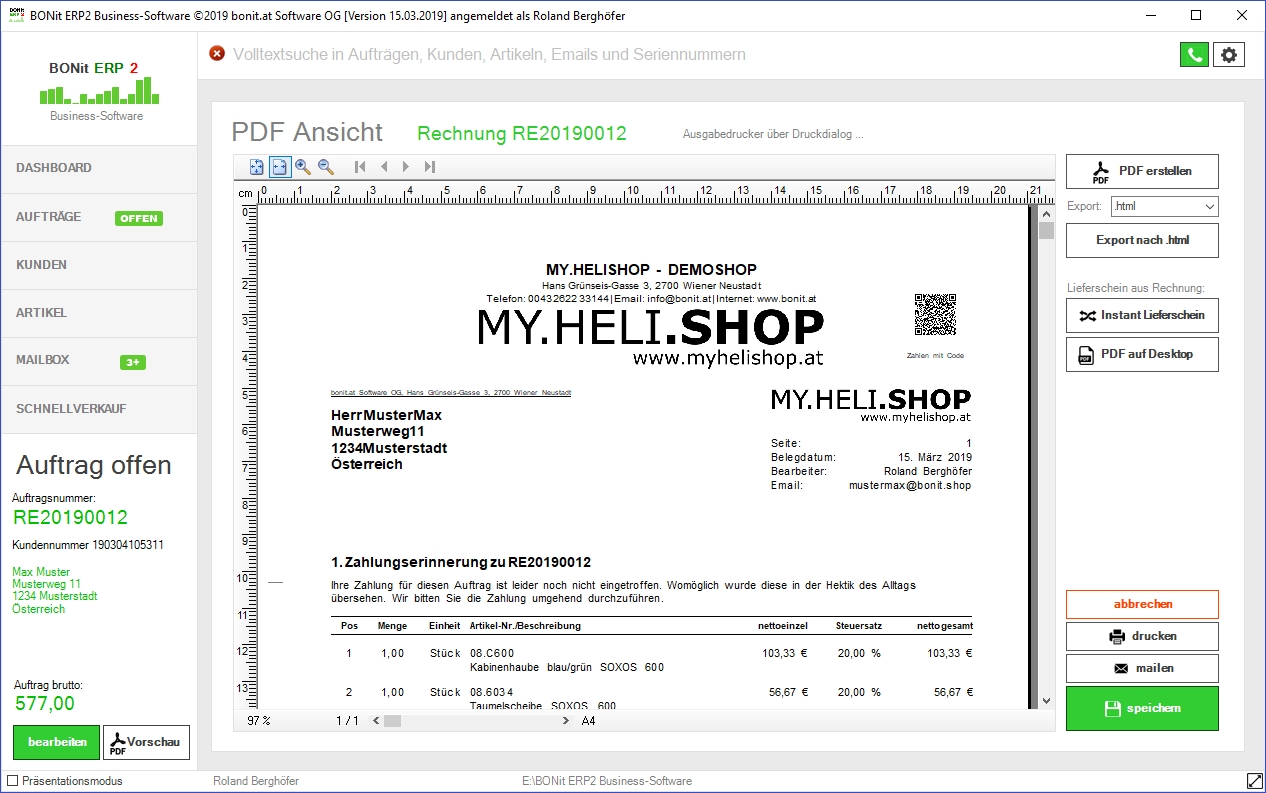Click the fullscreen arrow icon in status bar

click(1255, 780)
